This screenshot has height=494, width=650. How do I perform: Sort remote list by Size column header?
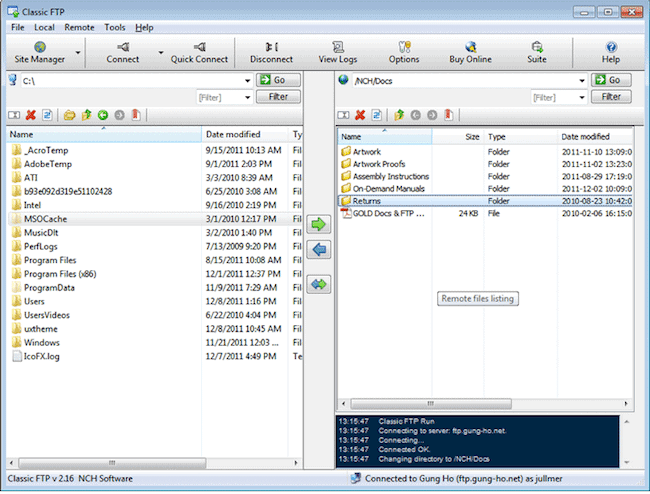458,136
